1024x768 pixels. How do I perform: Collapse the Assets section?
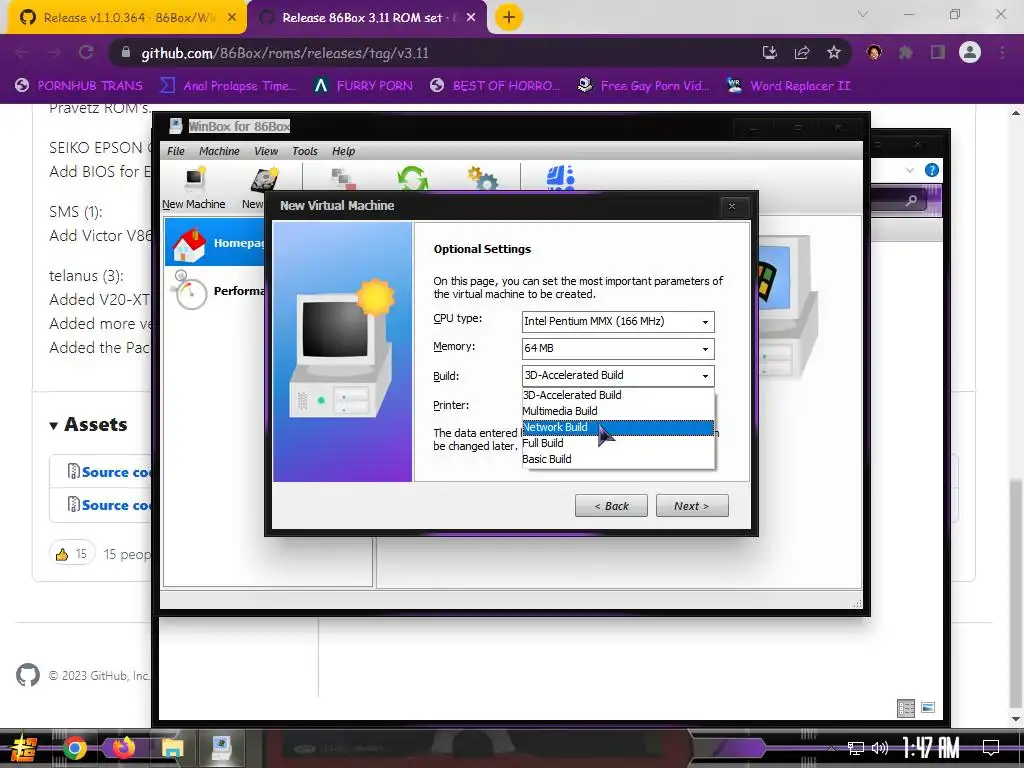[x=88, y=424]
